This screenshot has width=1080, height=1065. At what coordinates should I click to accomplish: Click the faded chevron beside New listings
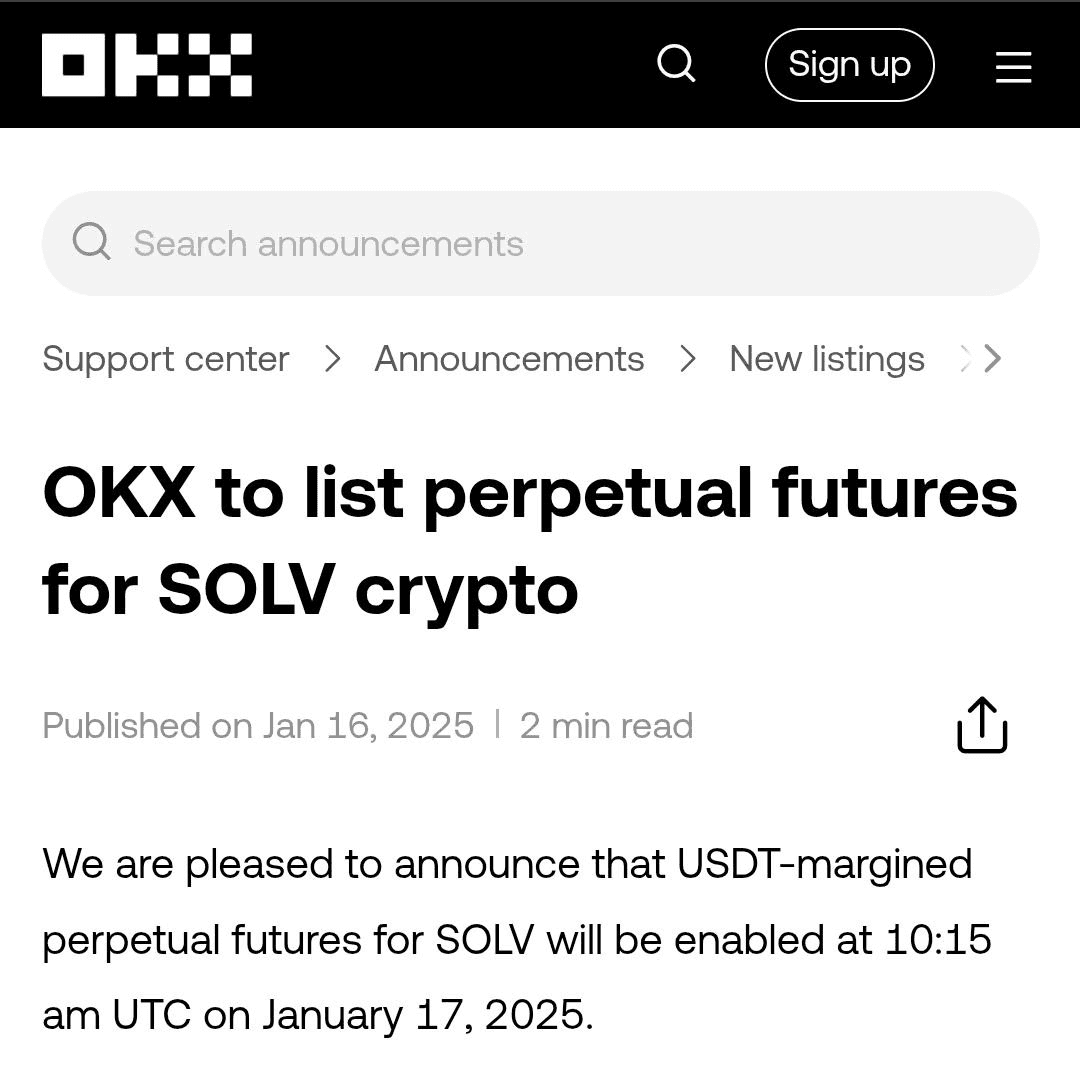(965, 358)
